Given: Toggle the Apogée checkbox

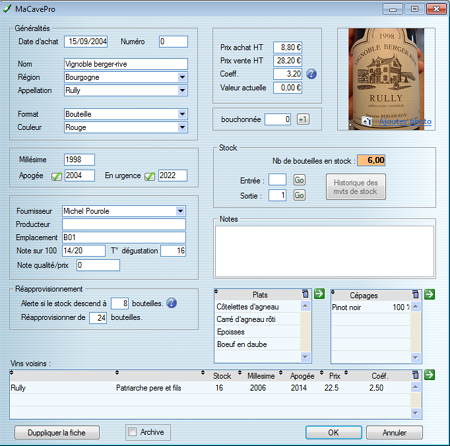Looking at the screenshot, I should click(56, 176).
